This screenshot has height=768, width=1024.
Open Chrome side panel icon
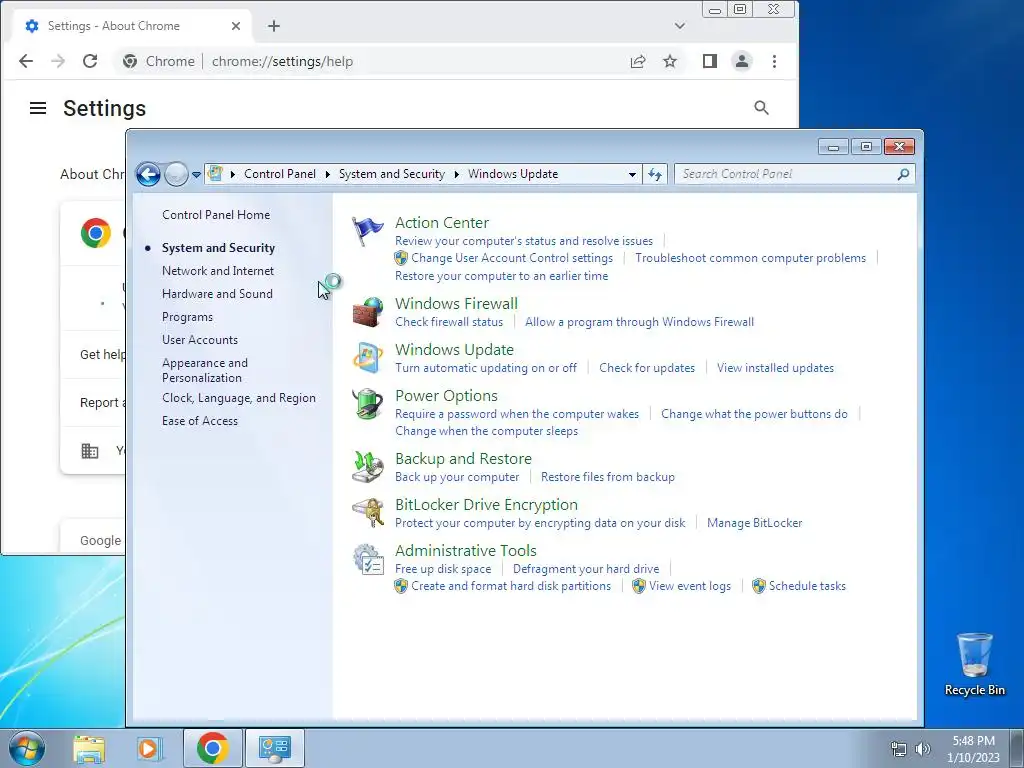point(710,61)
